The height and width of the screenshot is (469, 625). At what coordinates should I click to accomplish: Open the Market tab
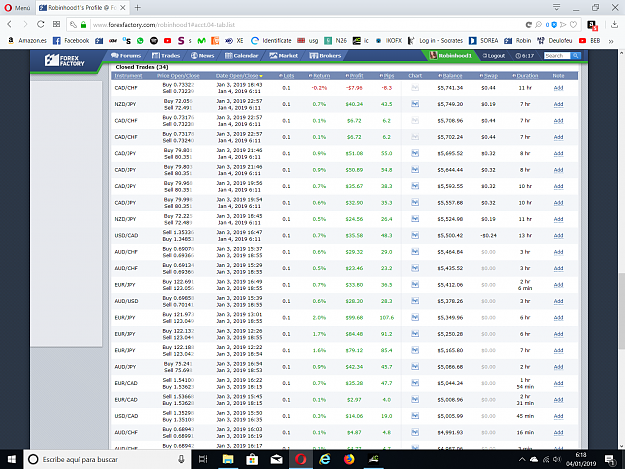[x=283, y=56]
